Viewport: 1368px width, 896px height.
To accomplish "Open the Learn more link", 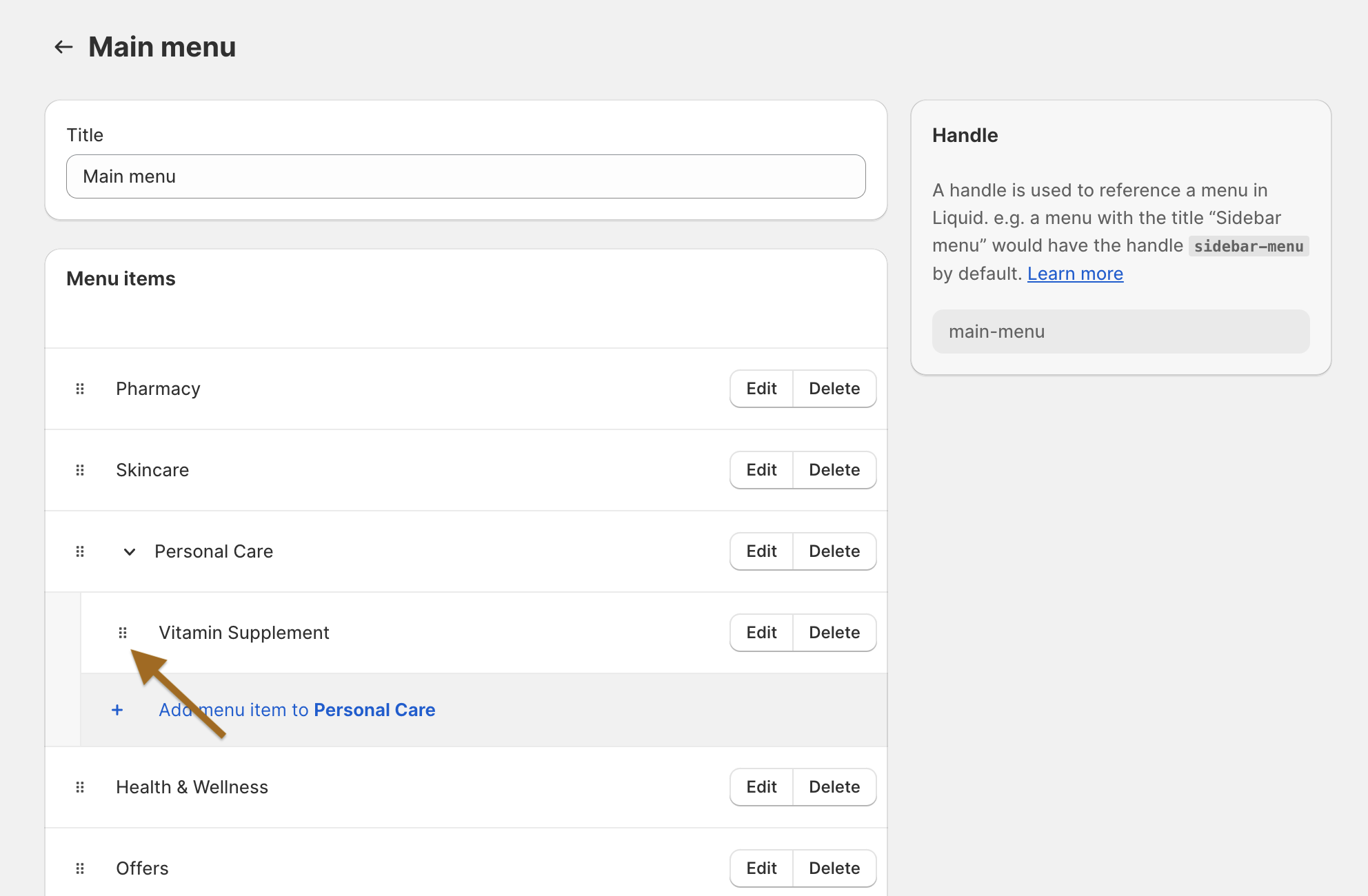I will click(1075, 274).
